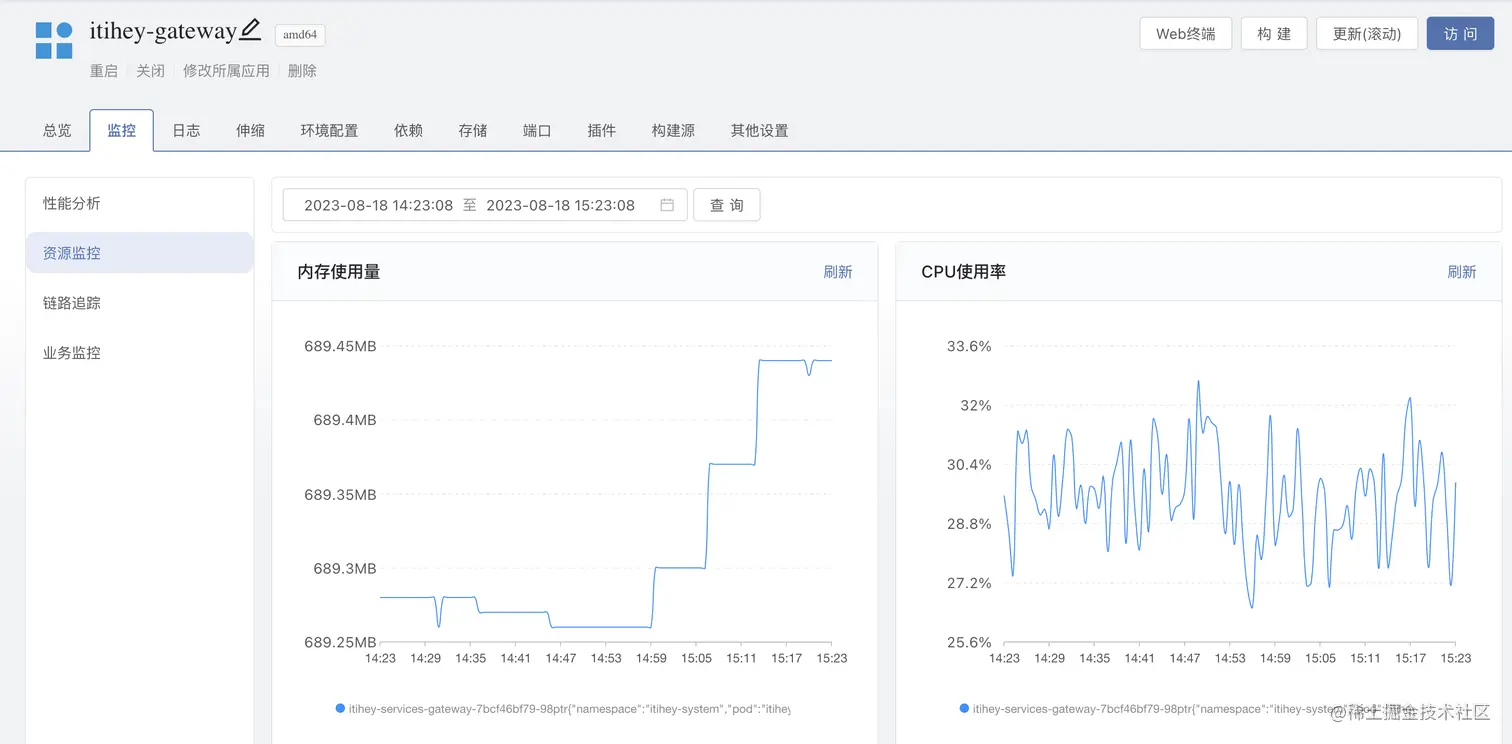The height and width of the screenshot is (744, 1512).
Task: Open the 其他设置 tab
Action: coord(759,130)
